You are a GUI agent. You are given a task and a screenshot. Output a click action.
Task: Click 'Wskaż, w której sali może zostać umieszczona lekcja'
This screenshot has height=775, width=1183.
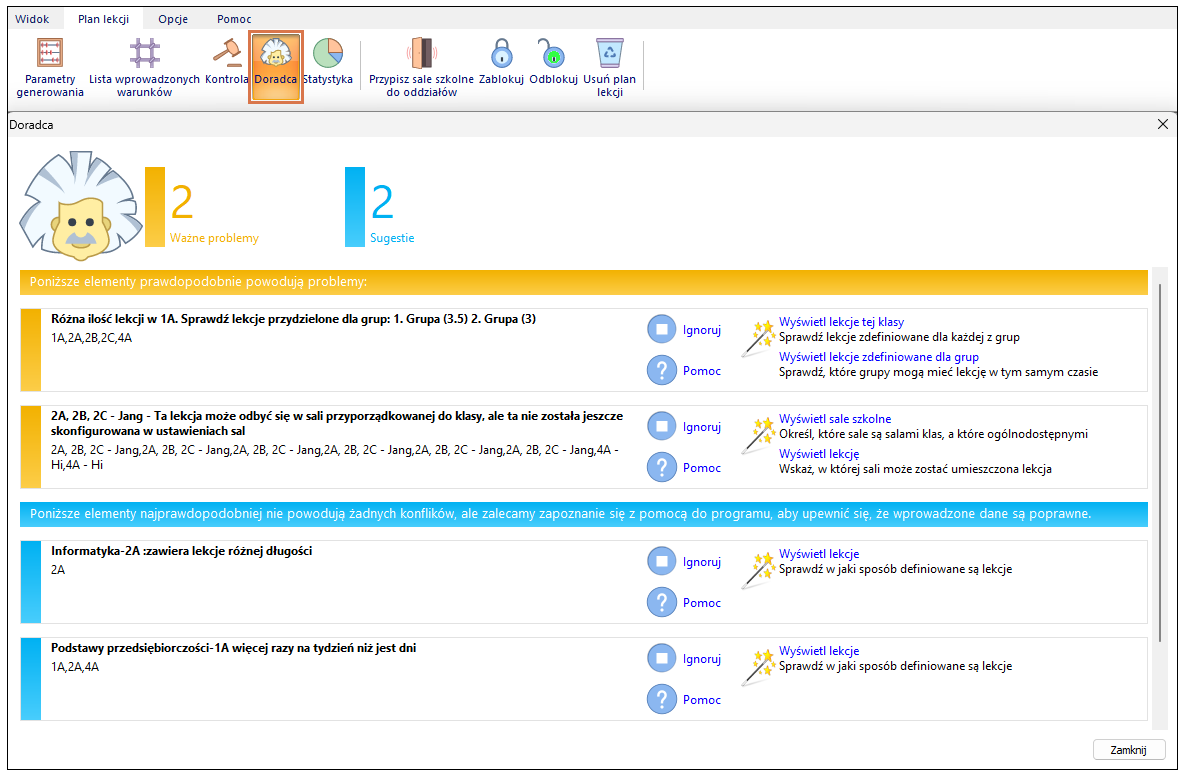click(915, 469)
